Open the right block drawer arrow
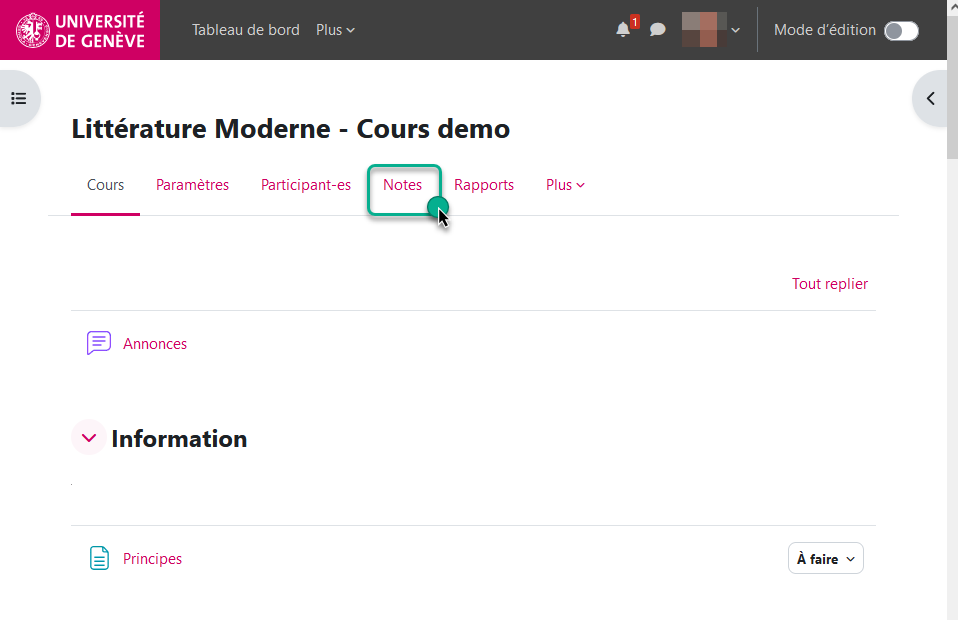Image resolution: width=958 pixels, height=620 pixels. [931, 98]
